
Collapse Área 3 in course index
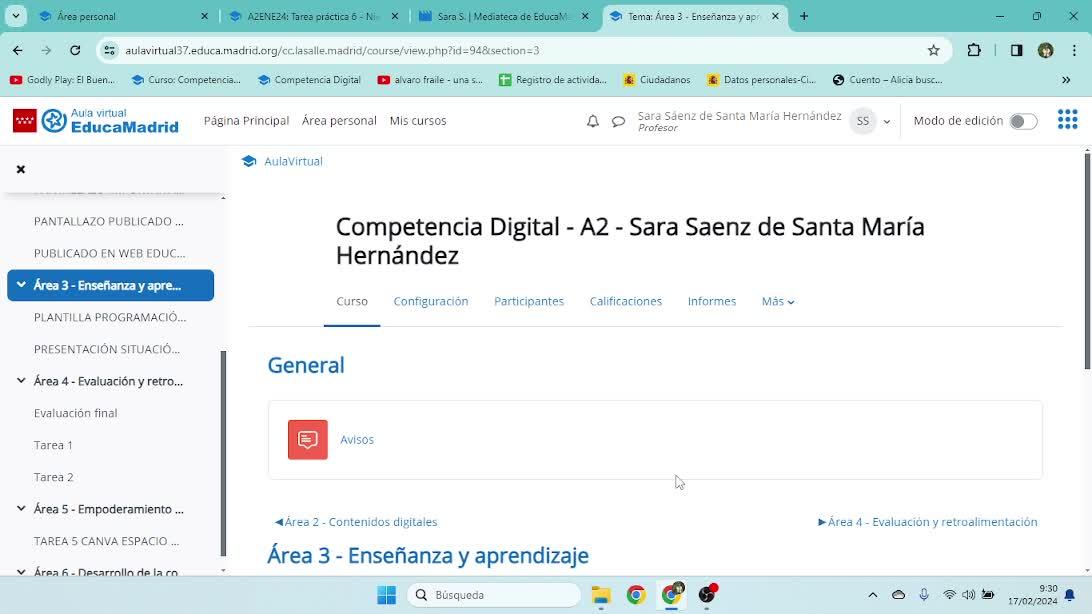[x=21, y=285]
